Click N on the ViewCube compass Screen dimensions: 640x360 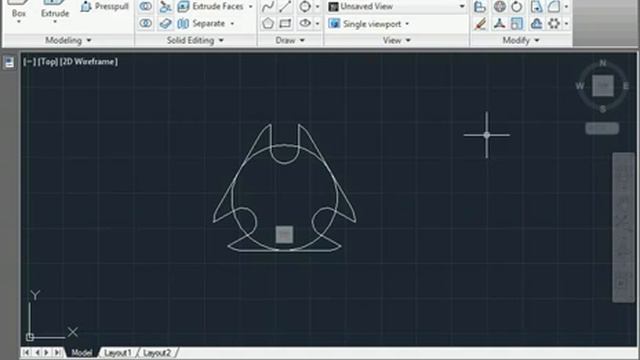click(x=603, y=63)
